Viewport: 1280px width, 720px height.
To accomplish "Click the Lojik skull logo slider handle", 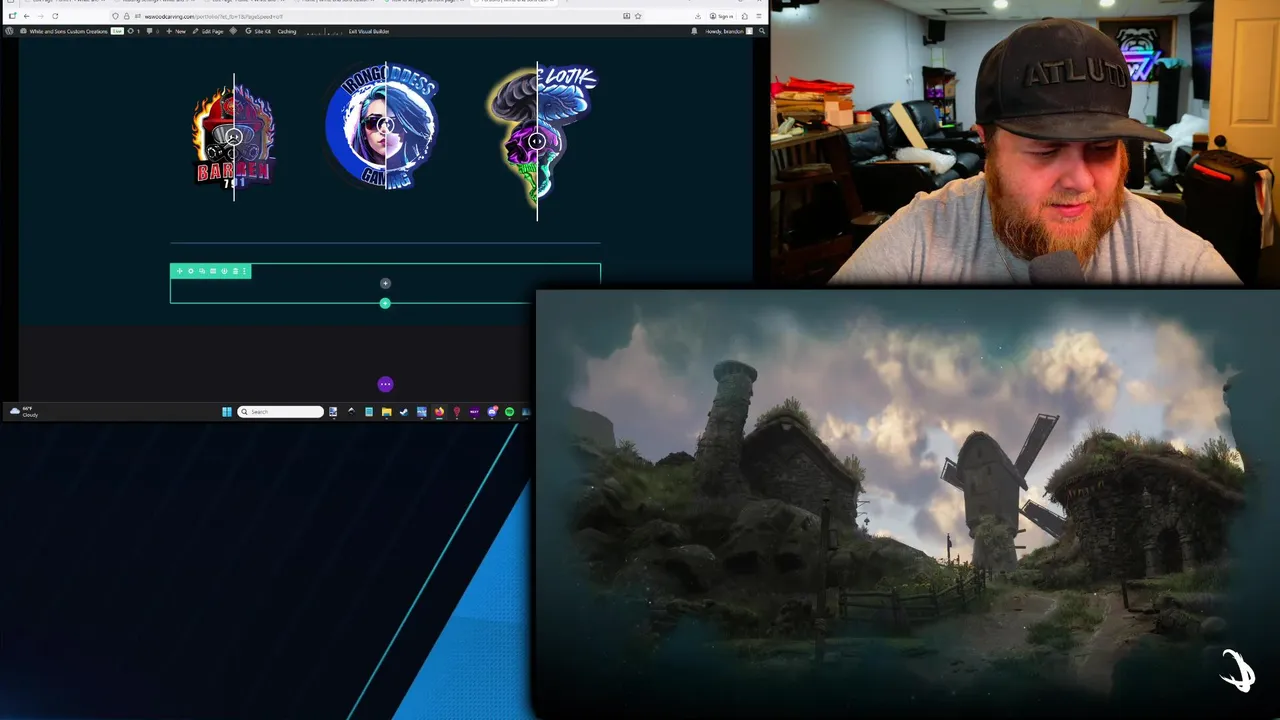I will tap(537, 141).
